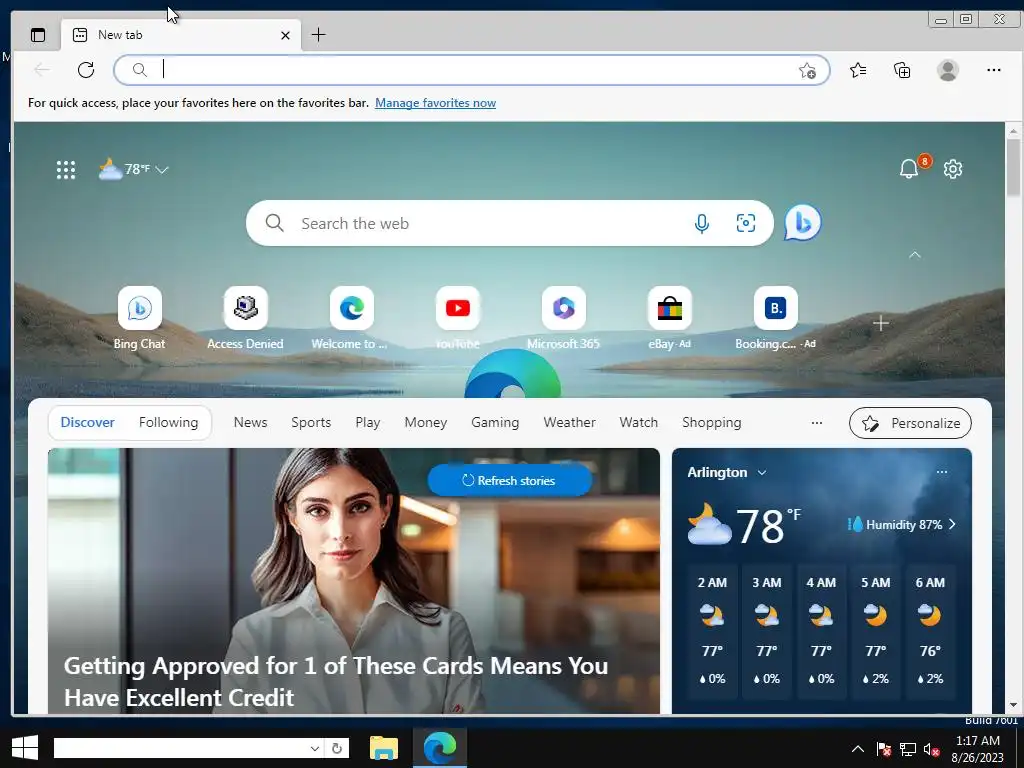This screenshot has height=768, width=1024.
Task: Open the network tray icon
Action: (908, 749)
